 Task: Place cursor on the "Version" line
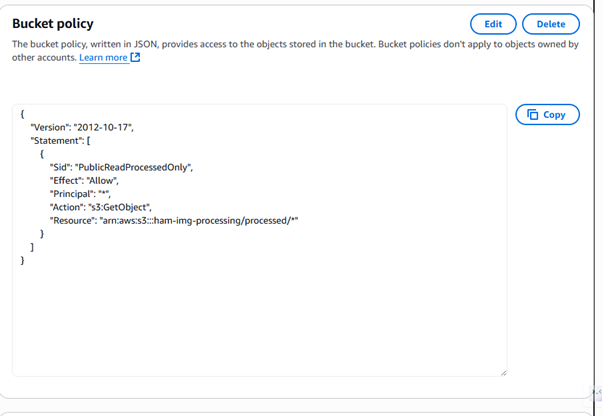[x=82, y=127]
